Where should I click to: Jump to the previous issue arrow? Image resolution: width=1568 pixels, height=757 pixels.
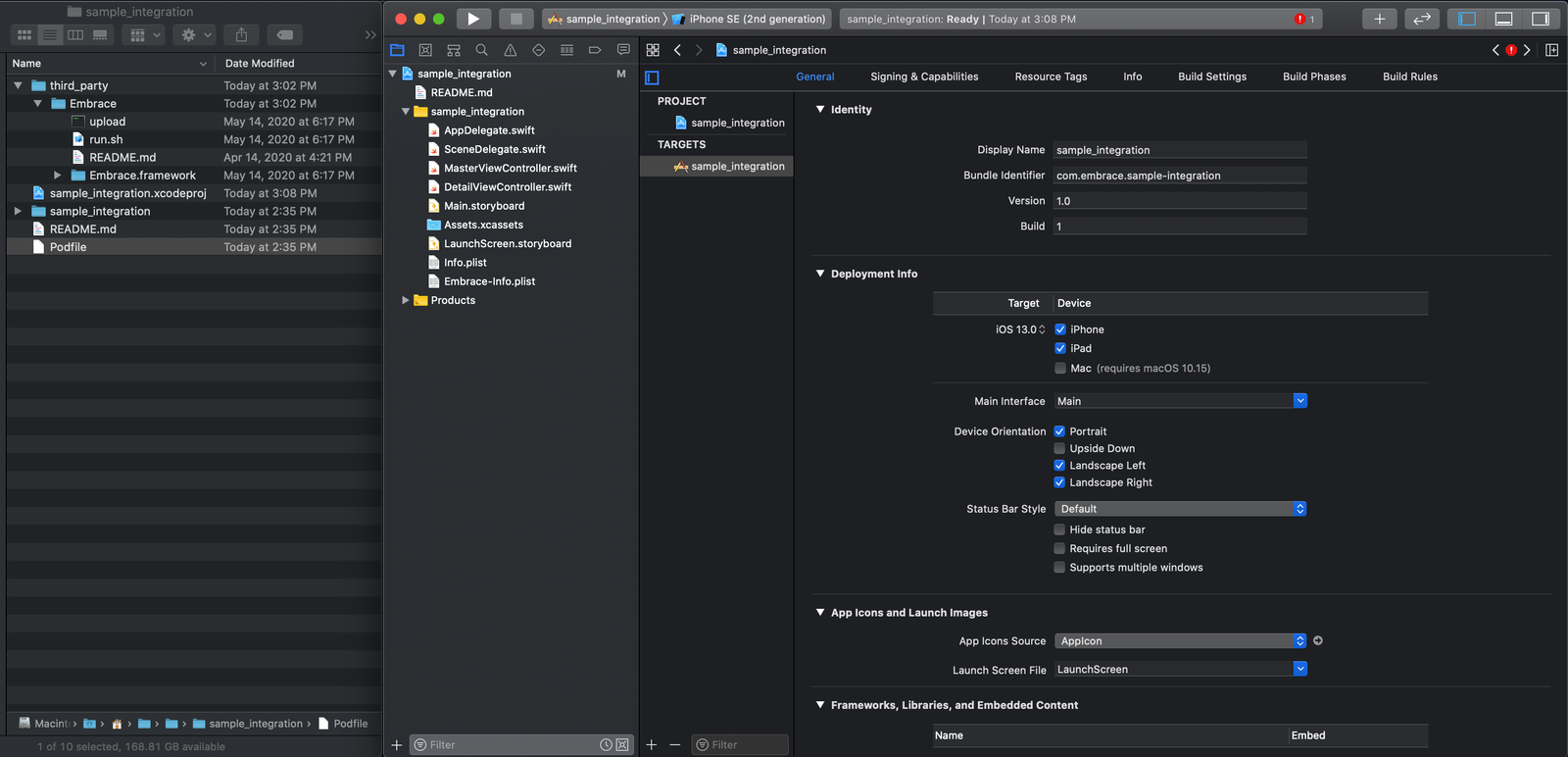pos(1495,50)
